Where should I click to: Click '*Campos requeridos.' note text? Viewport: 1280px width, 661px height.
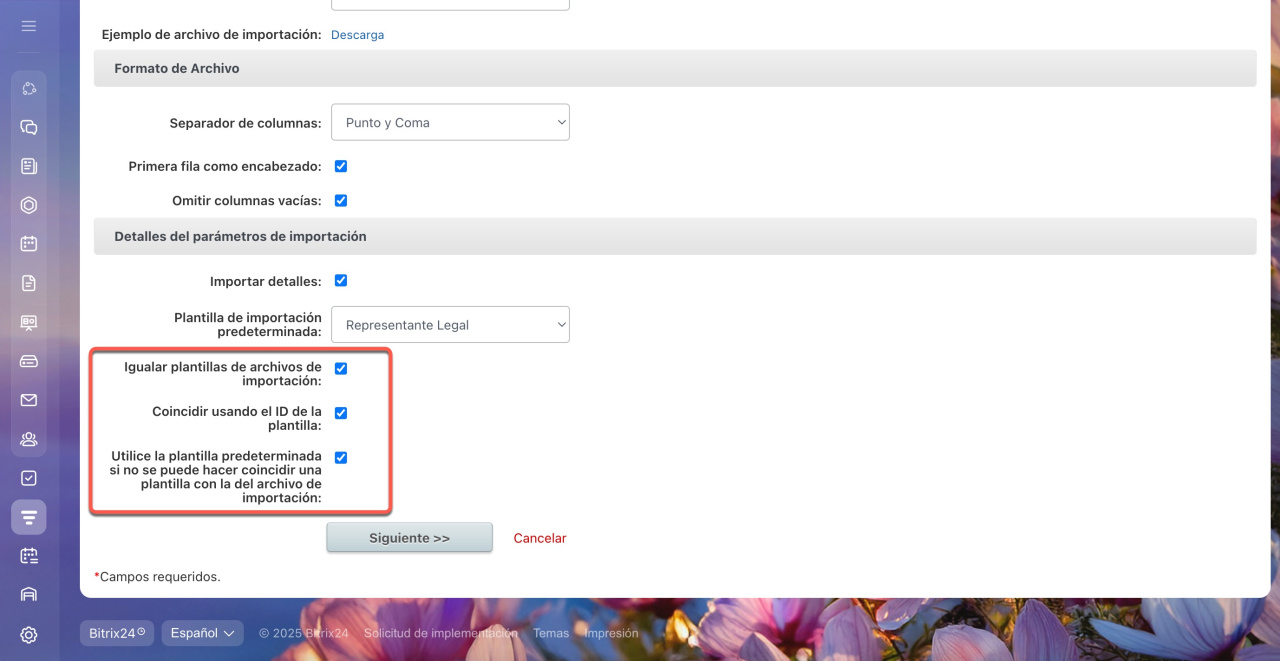click(157, 577)
